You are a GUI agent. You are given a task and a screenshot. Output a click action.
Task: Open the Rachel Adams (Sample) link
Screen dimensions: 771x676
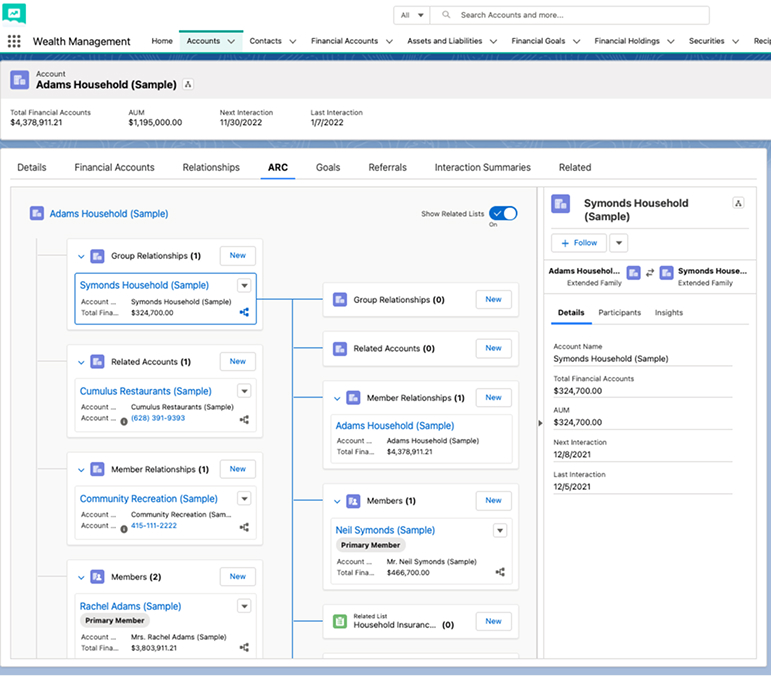130,607
